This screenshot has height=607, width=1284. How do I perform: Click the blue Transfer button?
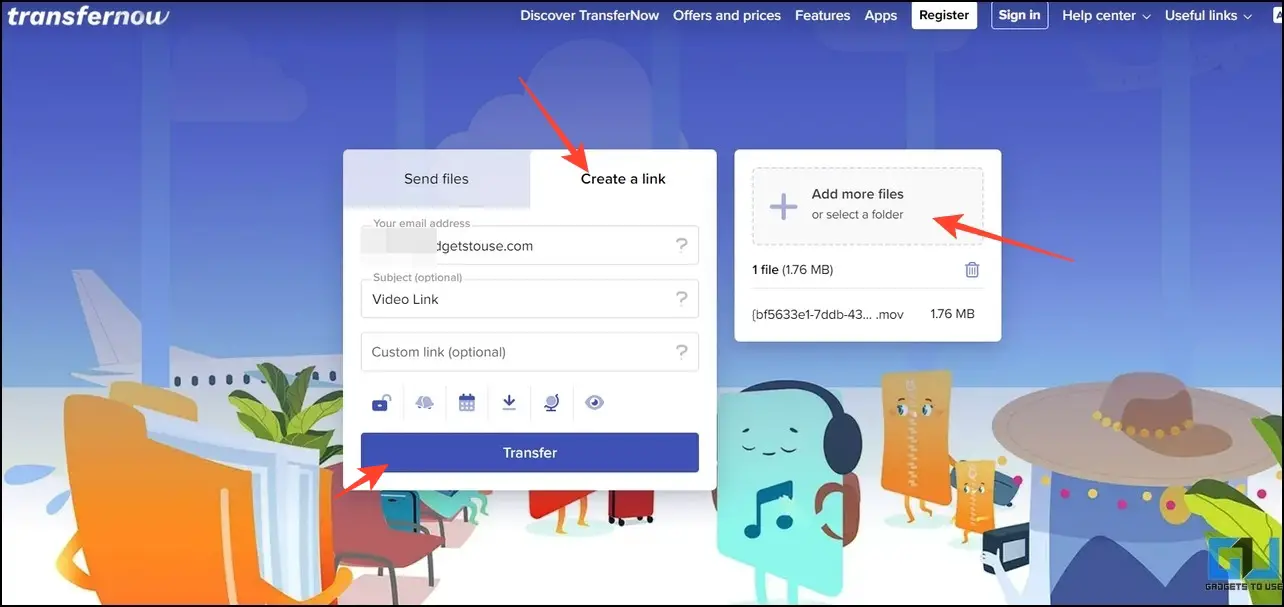(530, 452)
